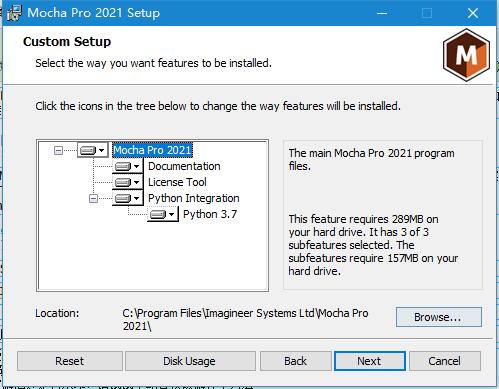Go Back to the previous setup step
The image size is (499, 389).
pyautogui.click(x=295, y=361)
